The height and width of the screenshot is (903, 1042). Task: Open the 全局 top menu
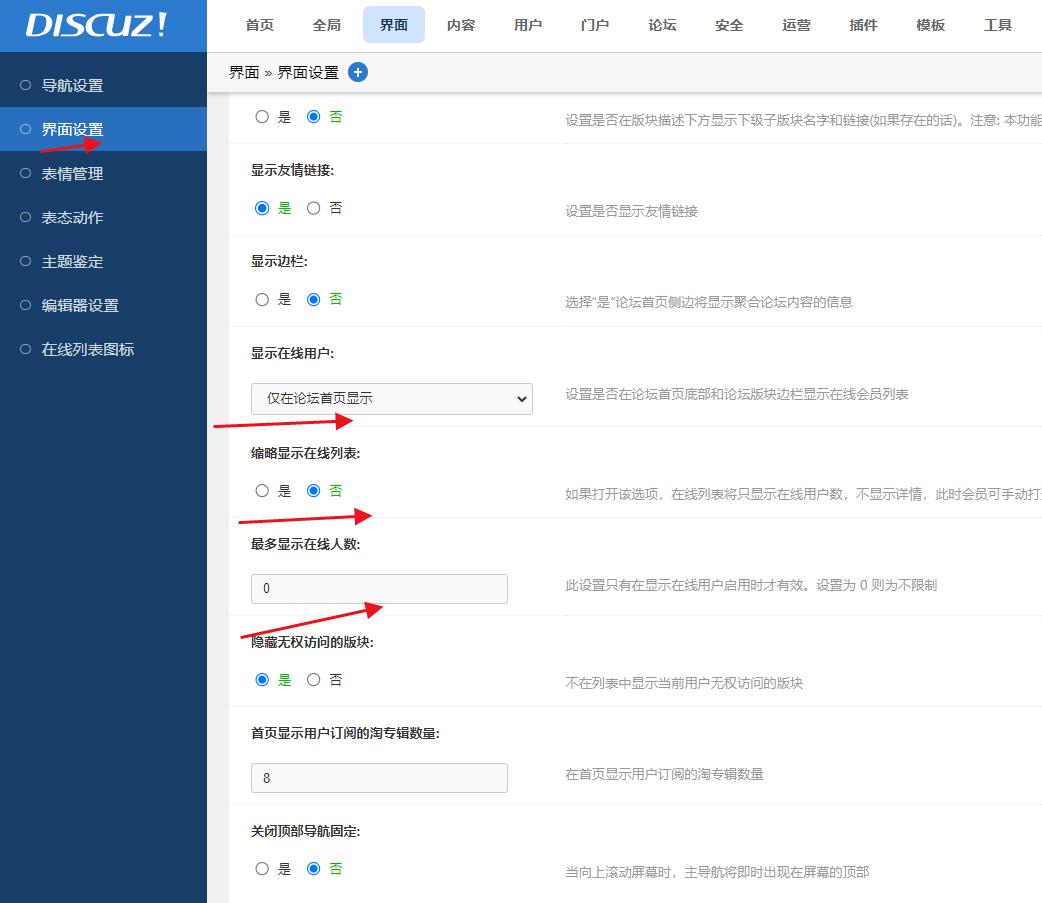click(x=326, y=25)
